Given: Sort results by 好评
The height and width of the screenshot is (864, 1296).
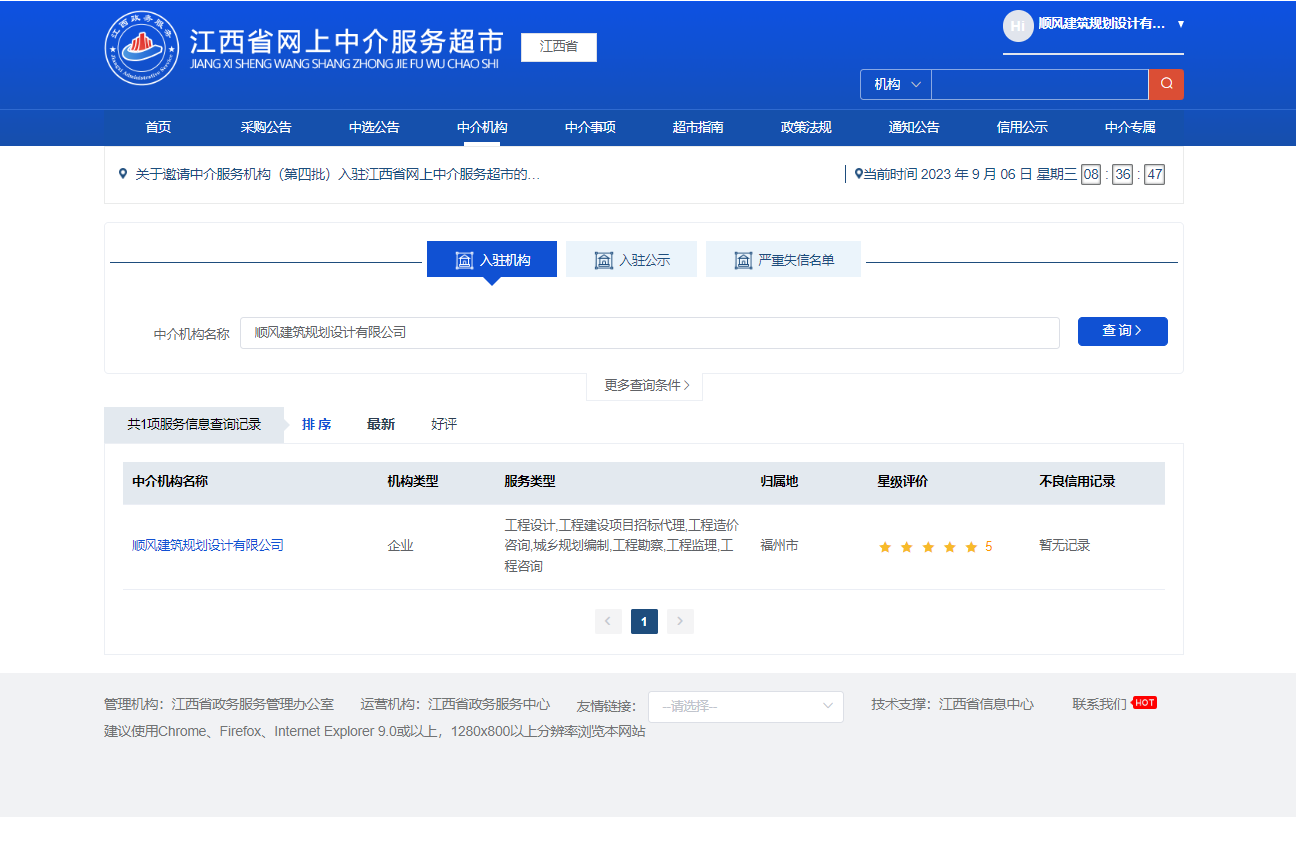Looking at the screenshot, I should pyautogui.click(x=444, y=425).
